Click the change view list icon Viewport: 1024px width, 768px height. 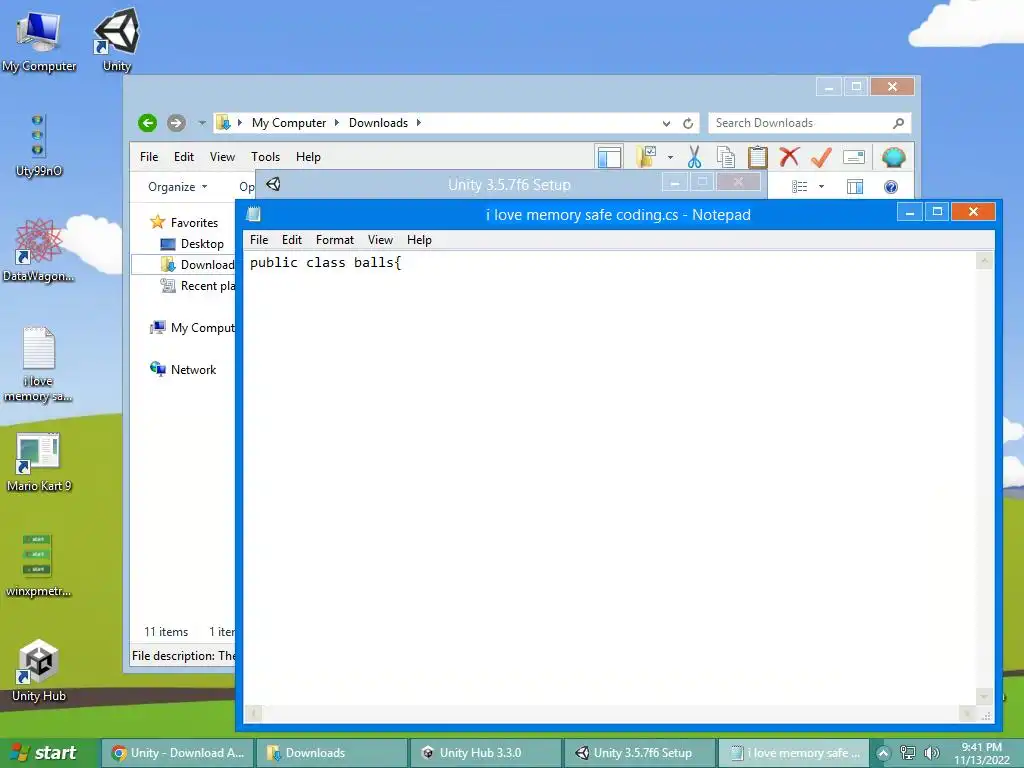click(800, 187)
